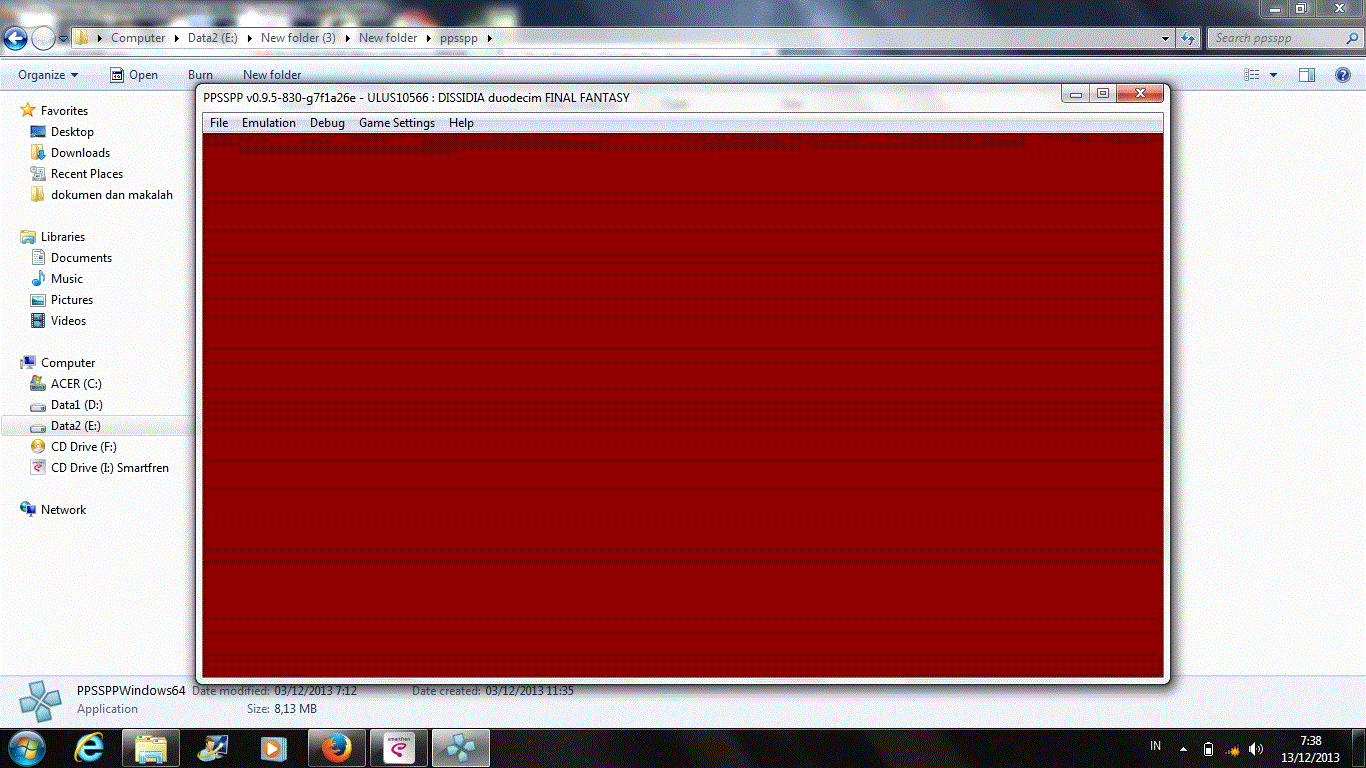Select Data1 (D:) drive in sidebar
Screen dimensions: 1366x768
click(76, 405)
